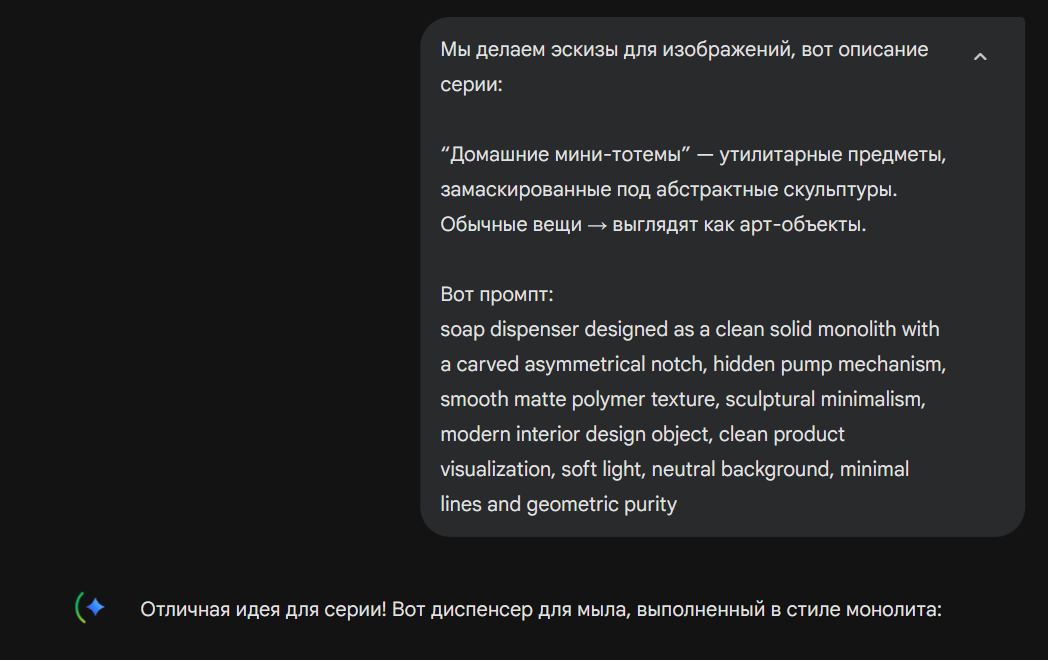This screenshot has width=1048, height=660.
Task: Click the line starting with "visualization, soft light"
Action: tap(674, 469)
